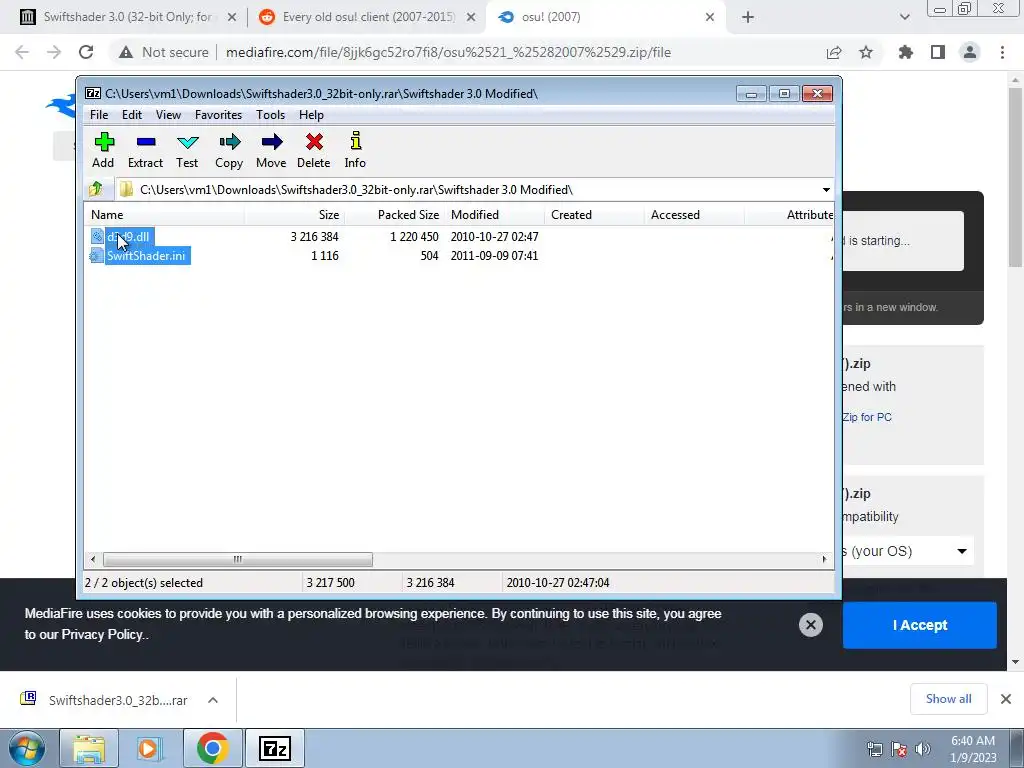Click the red Delete icon
The image size is (1024, 768).
(x=313, y=150)
